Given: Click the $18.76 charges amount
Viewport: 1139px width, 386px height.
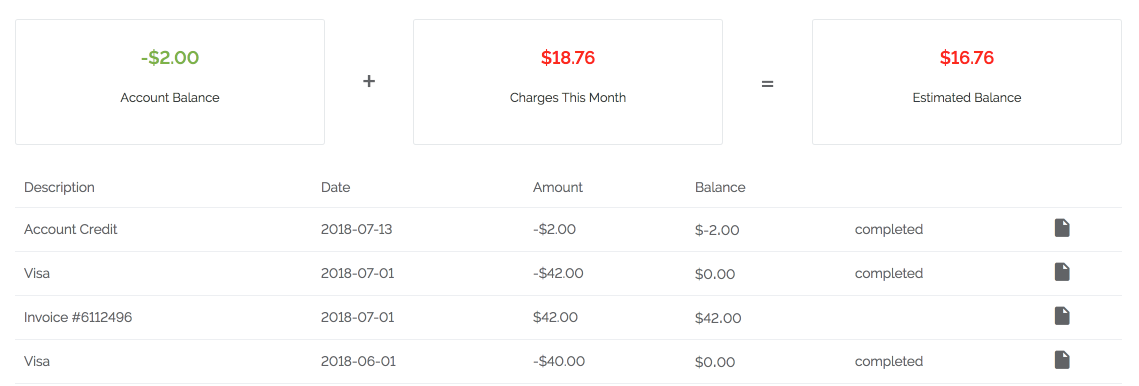Looking at the screenshot, I should pyautogui.click(x=568, y=58).
